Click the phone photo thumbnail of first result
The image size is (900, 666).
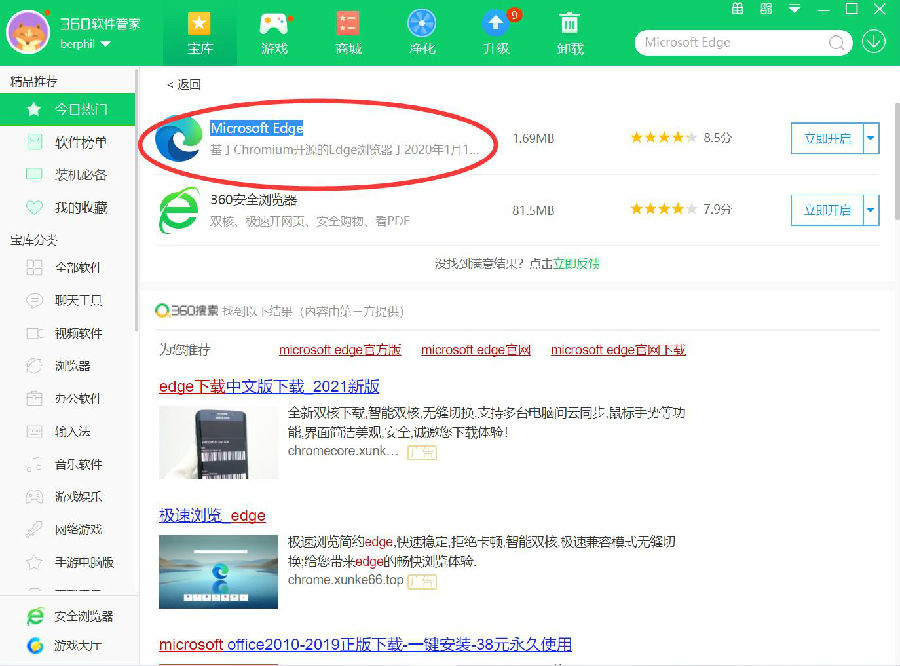(218, 443)
